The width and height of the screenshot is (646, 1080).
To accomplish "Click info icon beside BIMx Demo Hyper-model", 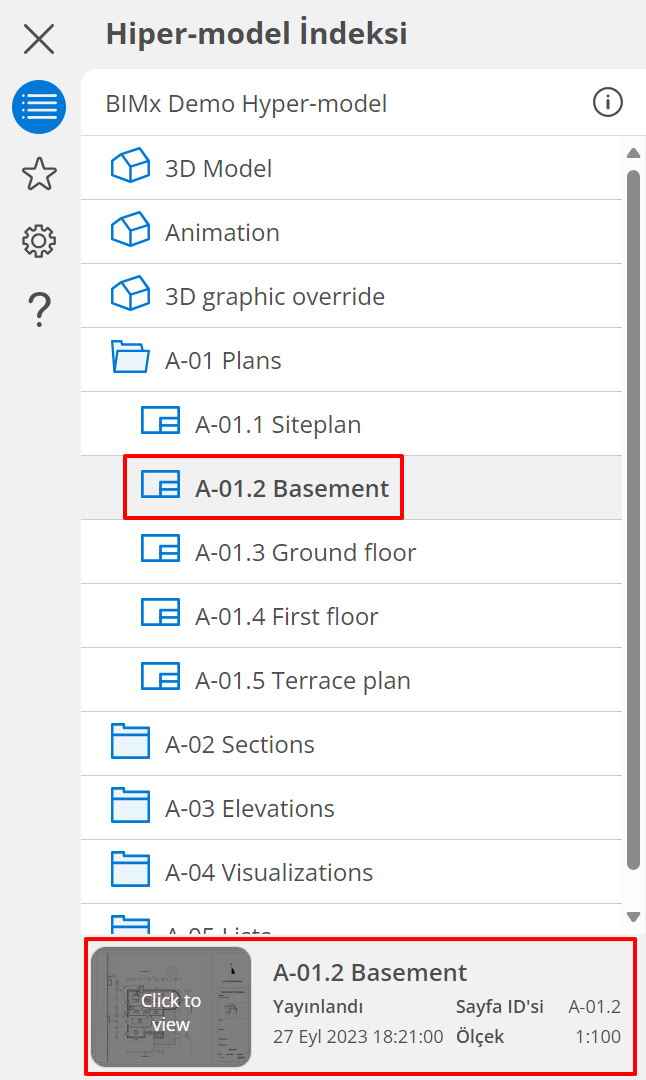I will (607, 102).
